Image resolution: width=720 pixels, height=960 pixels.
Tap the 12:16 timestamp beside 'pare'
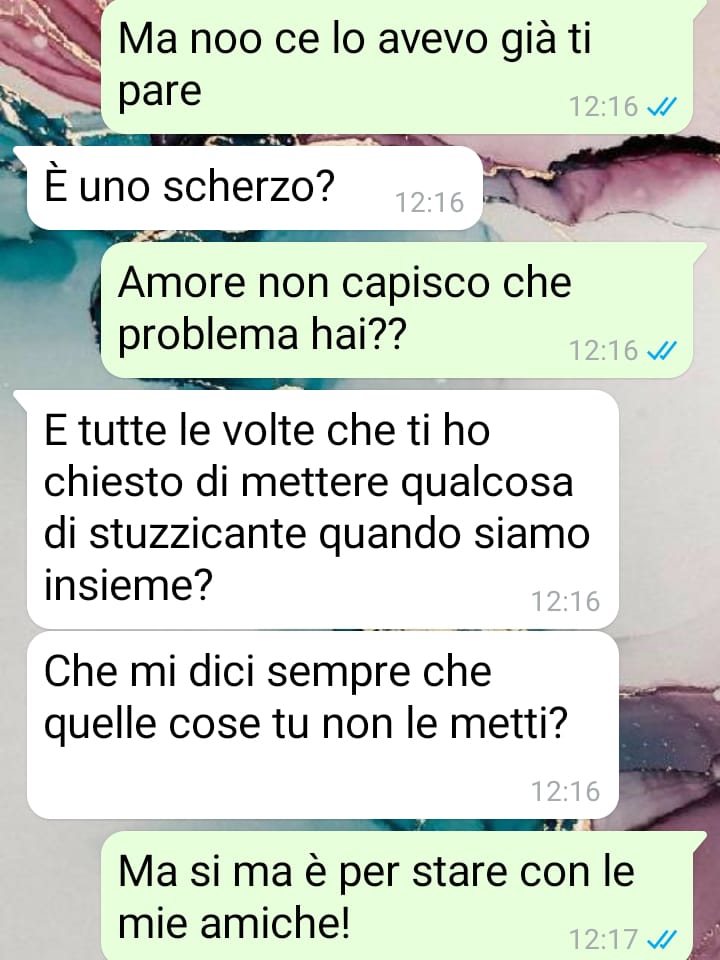point(604,107)
